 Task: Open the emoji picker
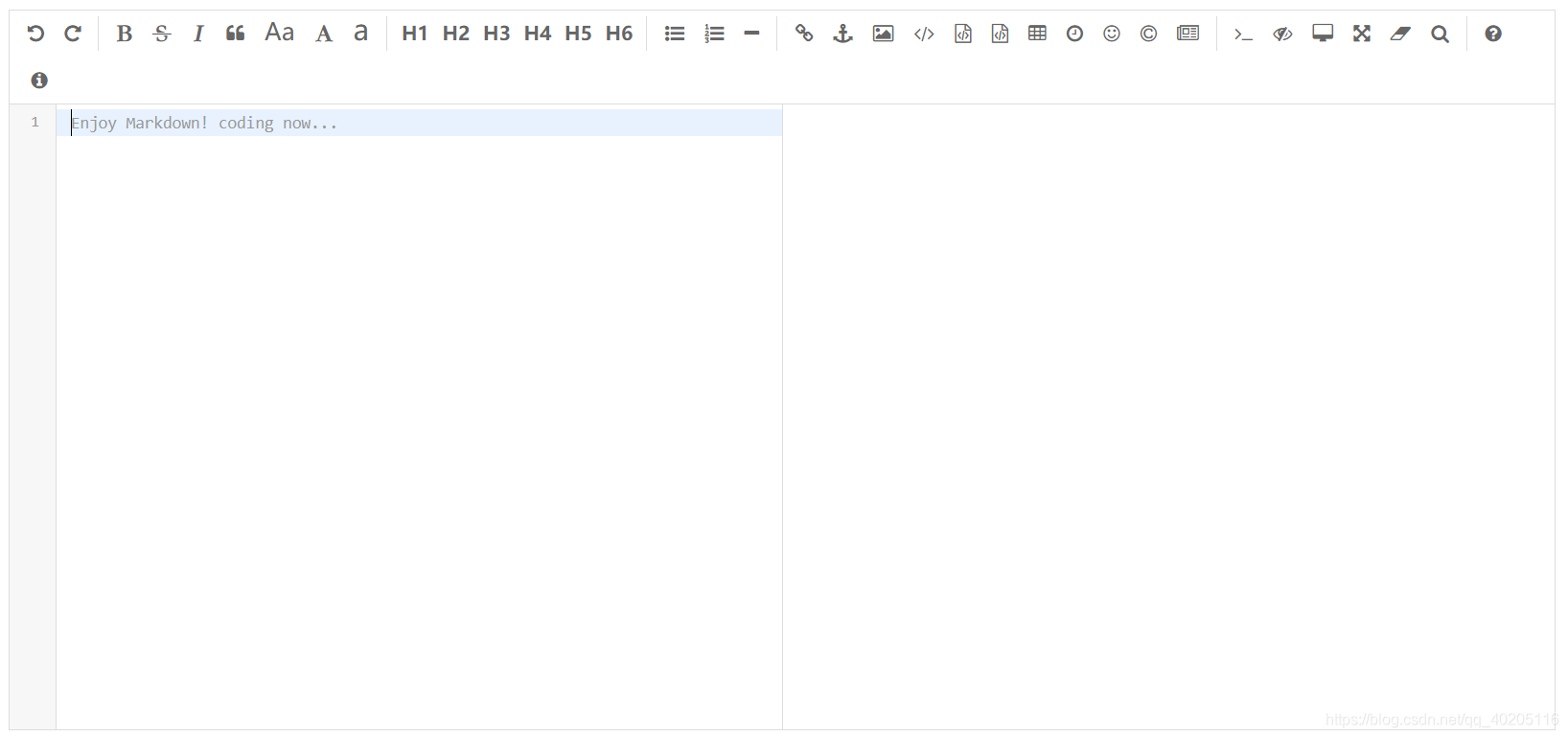(1112, 34)
